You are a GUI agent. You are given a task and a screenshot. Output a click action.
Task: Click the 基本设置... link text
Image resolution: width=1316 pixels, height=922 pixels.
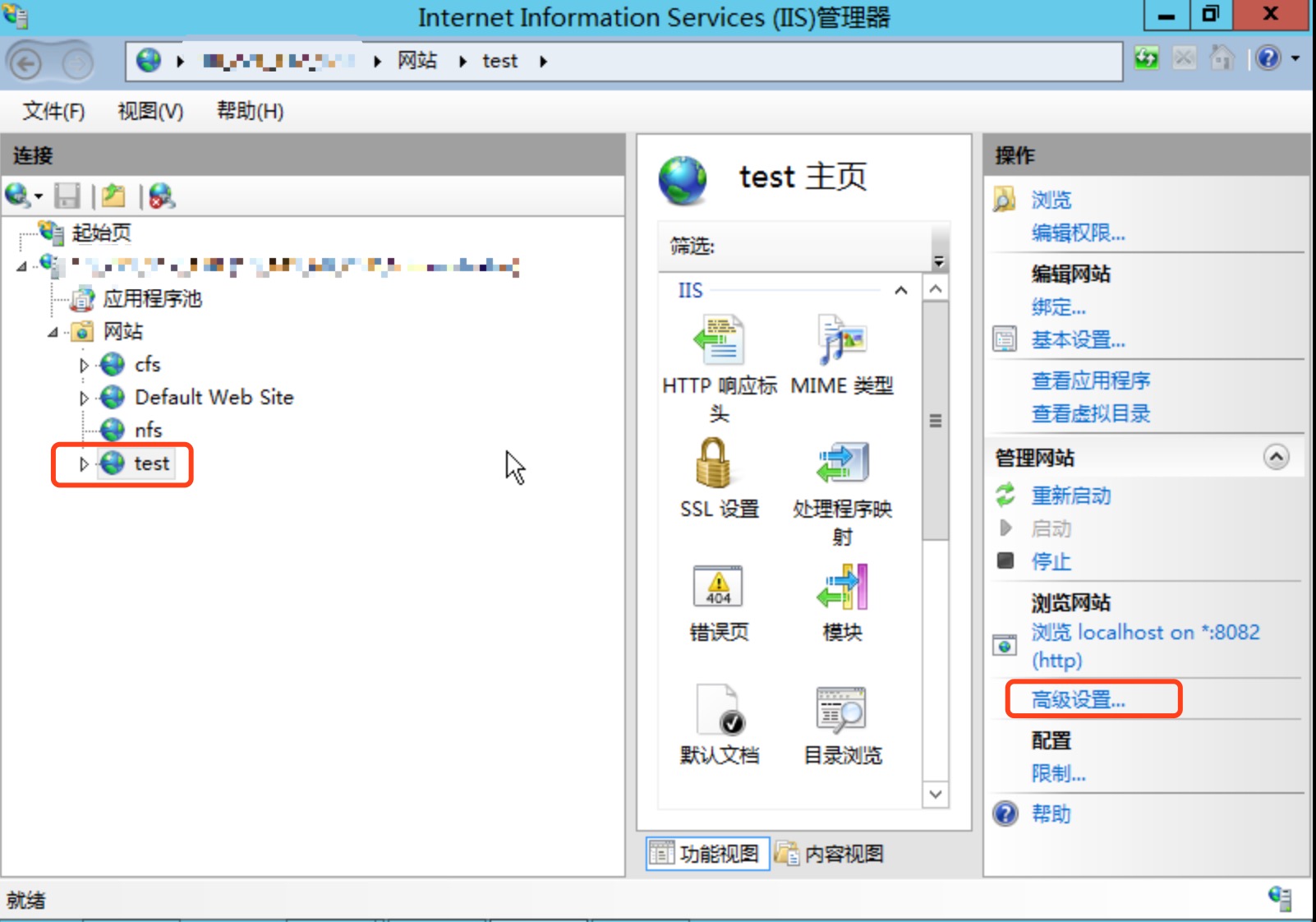point(1078,339)
